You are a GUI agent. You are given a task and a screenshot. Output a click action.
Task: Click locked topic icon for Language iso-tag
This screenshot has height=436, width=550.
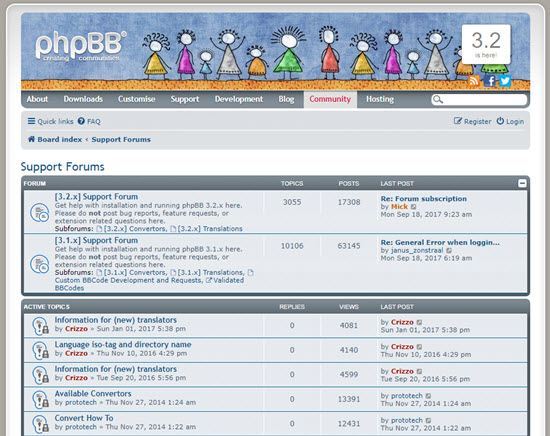click(x=40, y=350)
